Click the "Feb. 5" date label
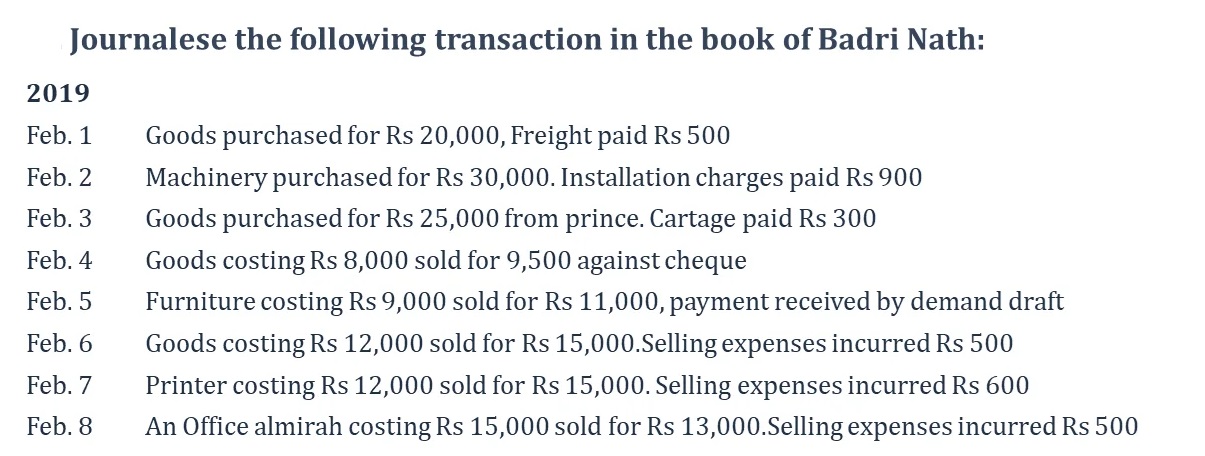 pyautogui.click(x=59, y=302)
